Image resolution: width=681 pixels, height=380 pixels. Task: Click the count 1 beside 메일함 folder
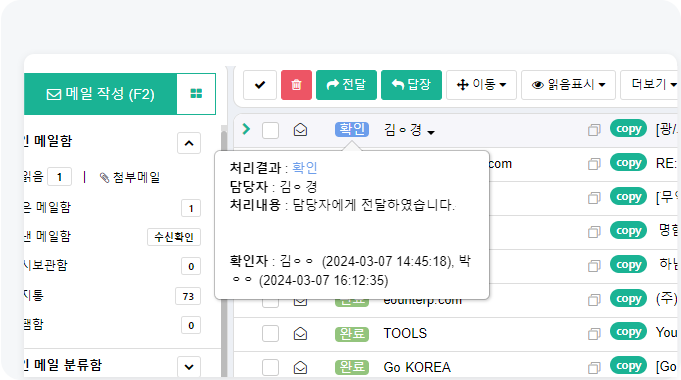point(191,208)
